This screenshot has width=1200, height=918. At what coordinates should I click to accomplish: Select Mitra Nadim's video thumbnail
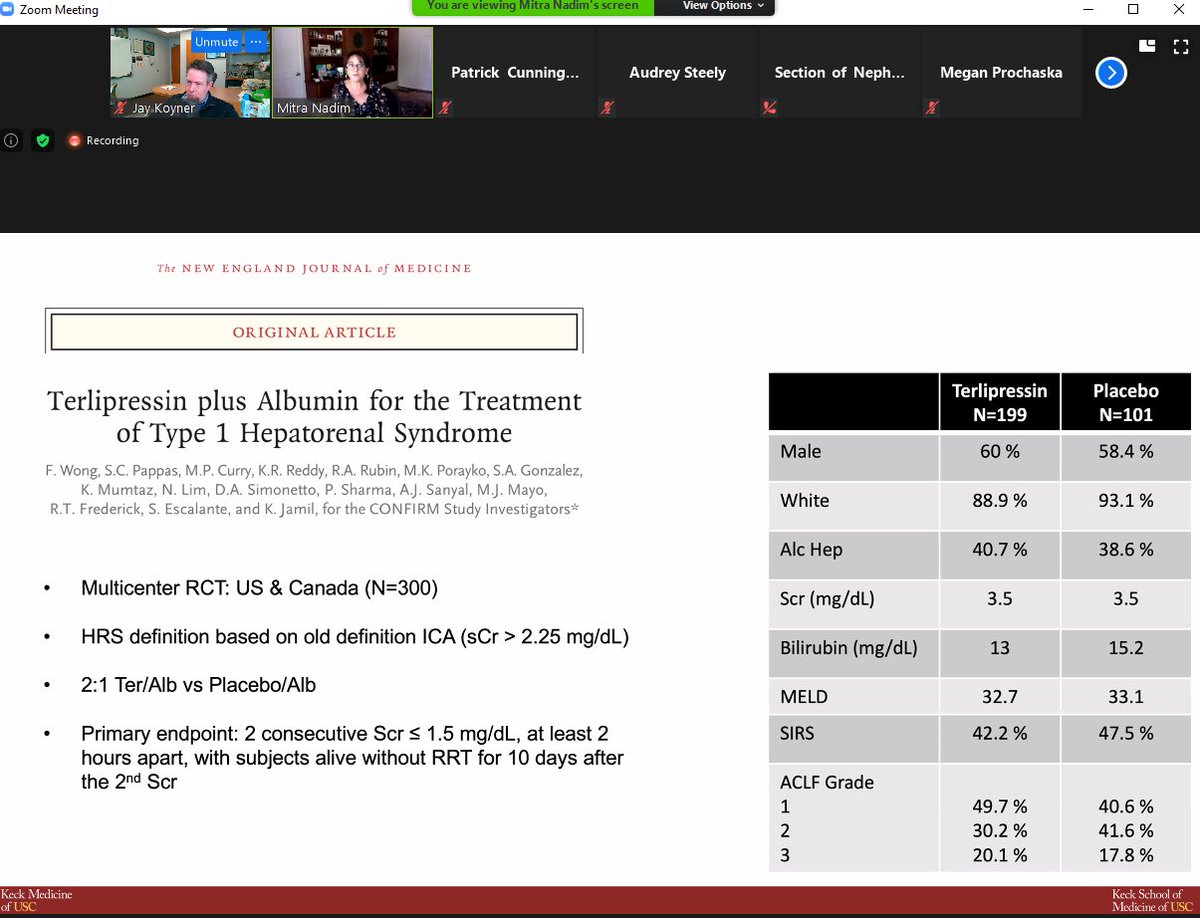click(353, 73)
